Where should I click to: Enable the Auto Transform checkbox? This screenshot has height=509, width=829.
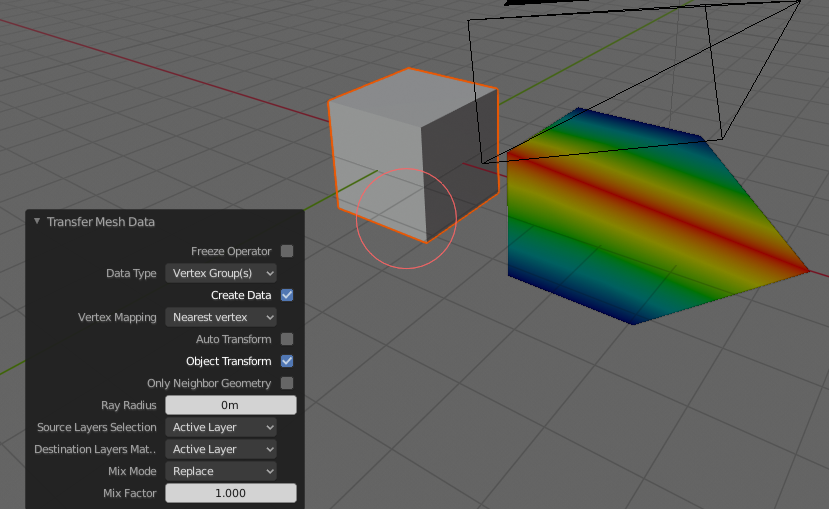pos(287,339)
